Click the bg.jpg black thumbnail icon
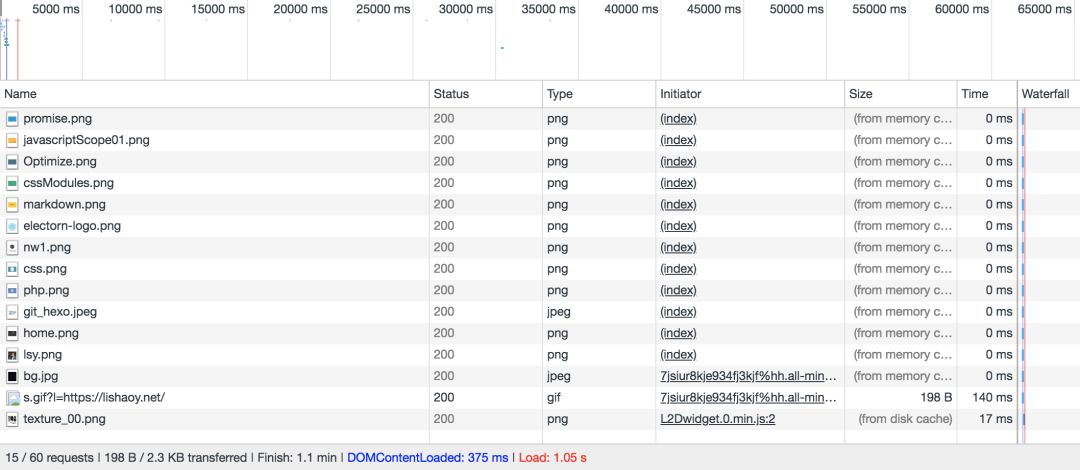Viewport: 1080px width, 470px height. coord(12,376)
